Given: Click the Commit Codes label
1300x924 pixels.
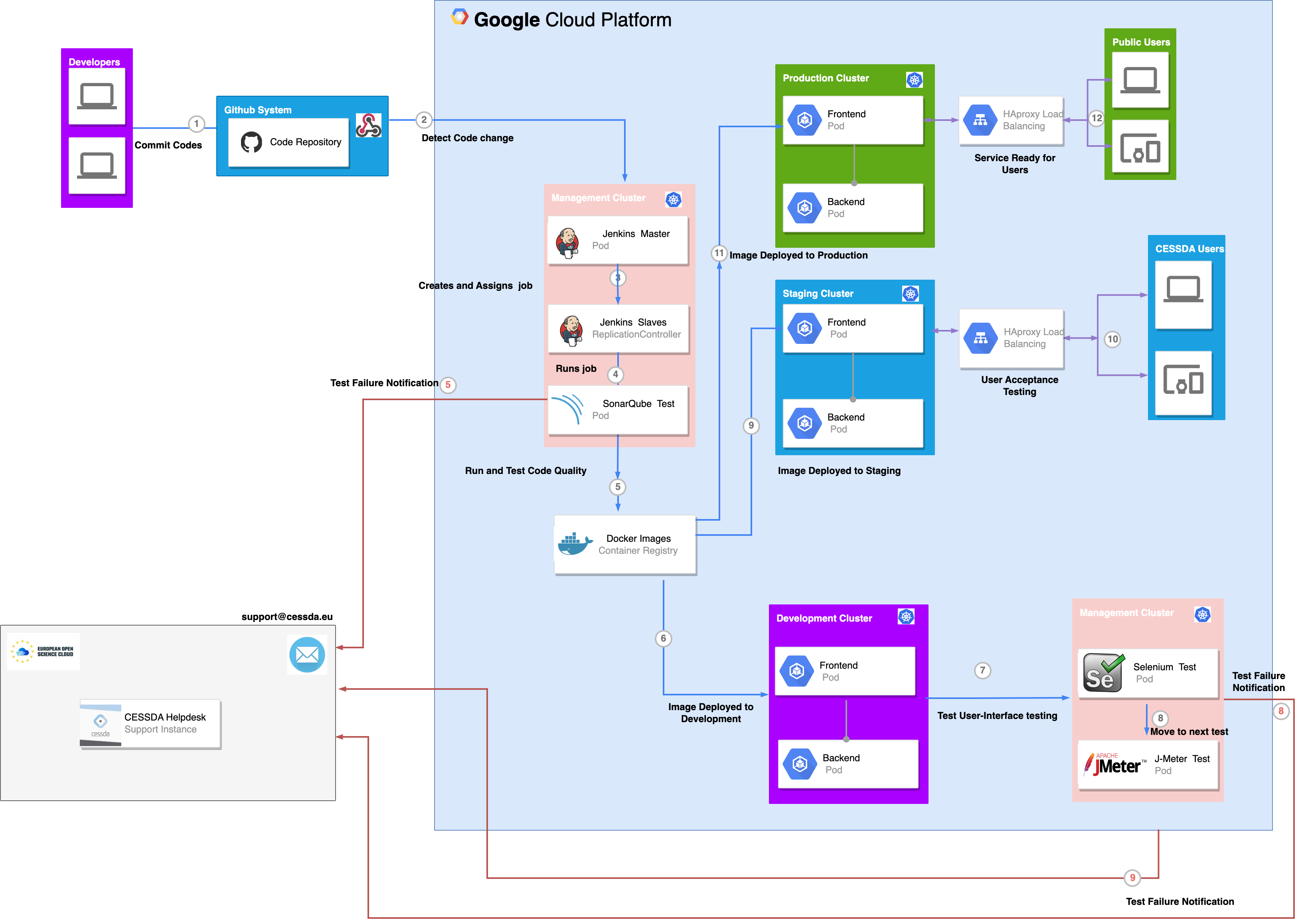Looking at the screenshot, I should [168, 145].
